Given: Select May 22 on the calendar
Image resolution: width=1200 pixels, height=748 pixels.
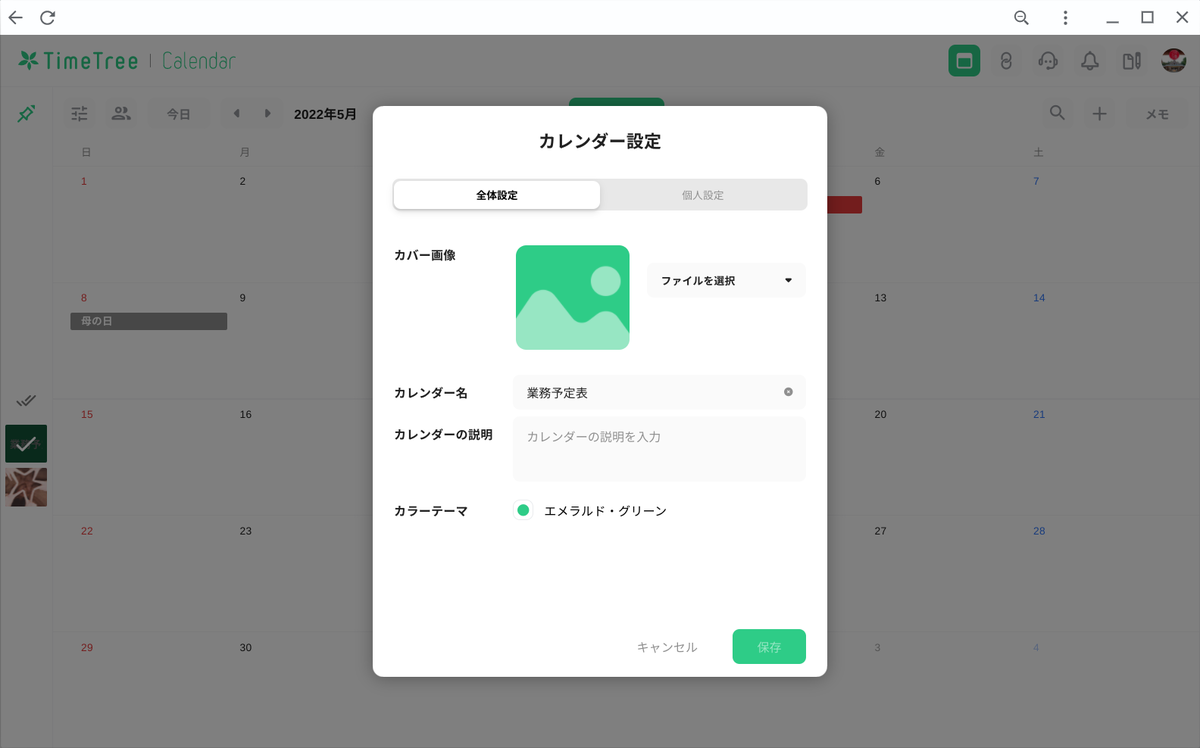Looking at the screenshot, I should click(87, 531).
